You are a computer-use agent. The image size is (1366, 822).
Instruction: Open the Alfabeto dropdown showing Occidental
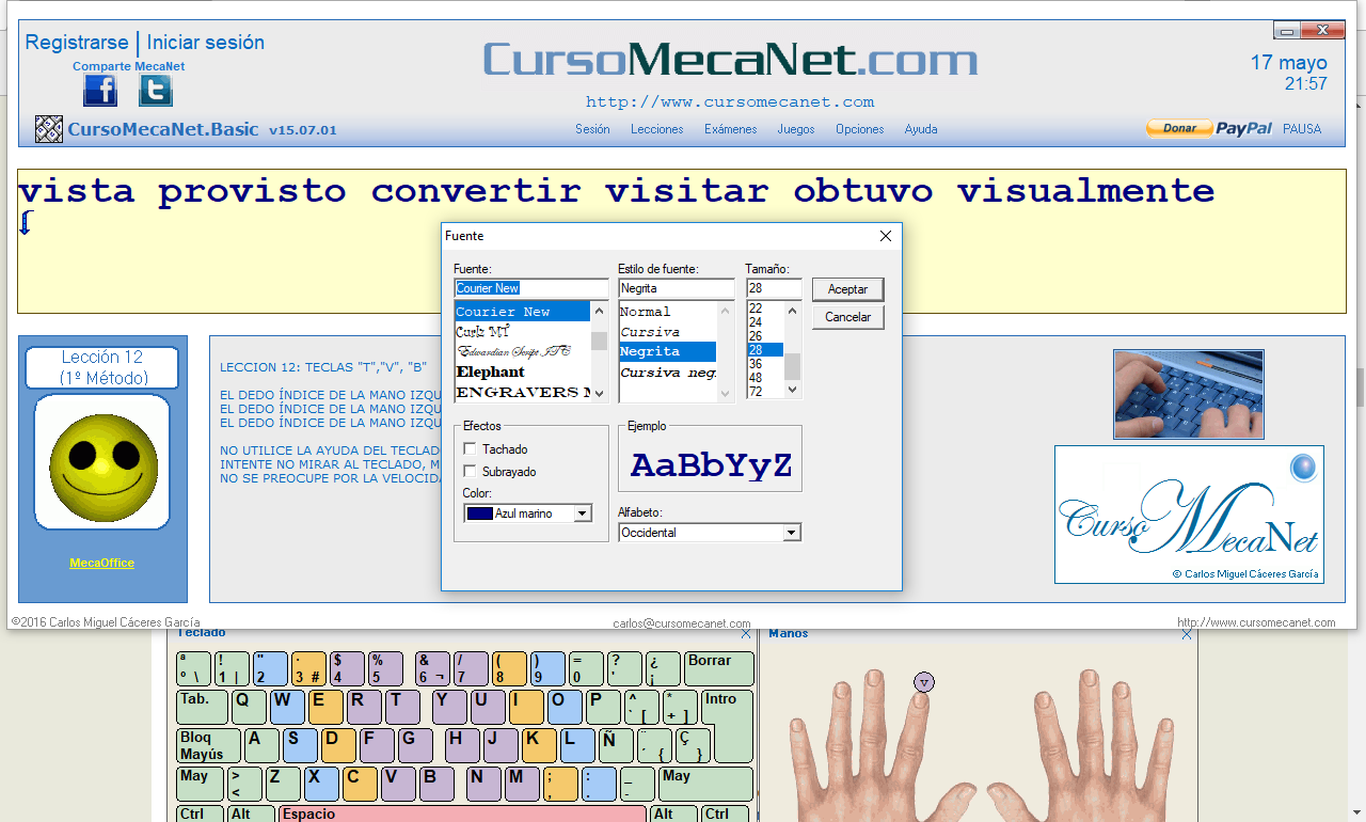click(710, 533)
